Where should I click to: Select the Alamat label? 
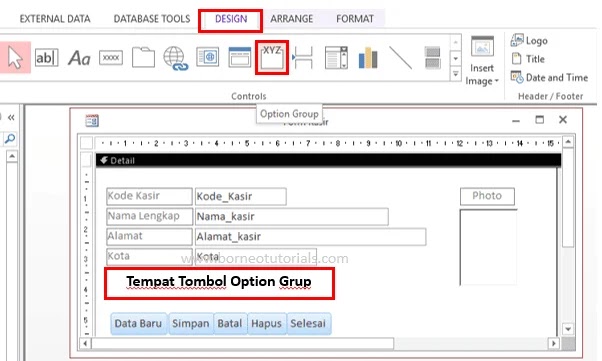149,237
